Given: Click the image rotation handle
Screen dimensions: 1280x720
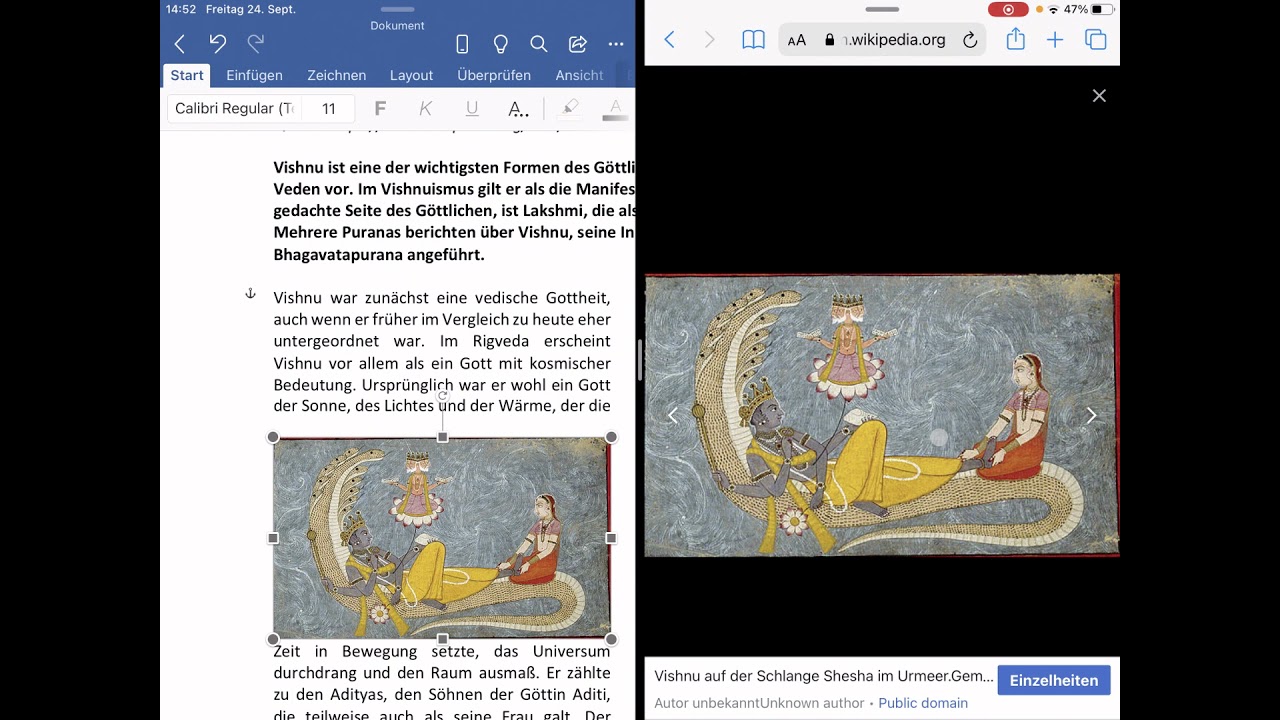Looking at the screenshot, I should coord(442,396).
